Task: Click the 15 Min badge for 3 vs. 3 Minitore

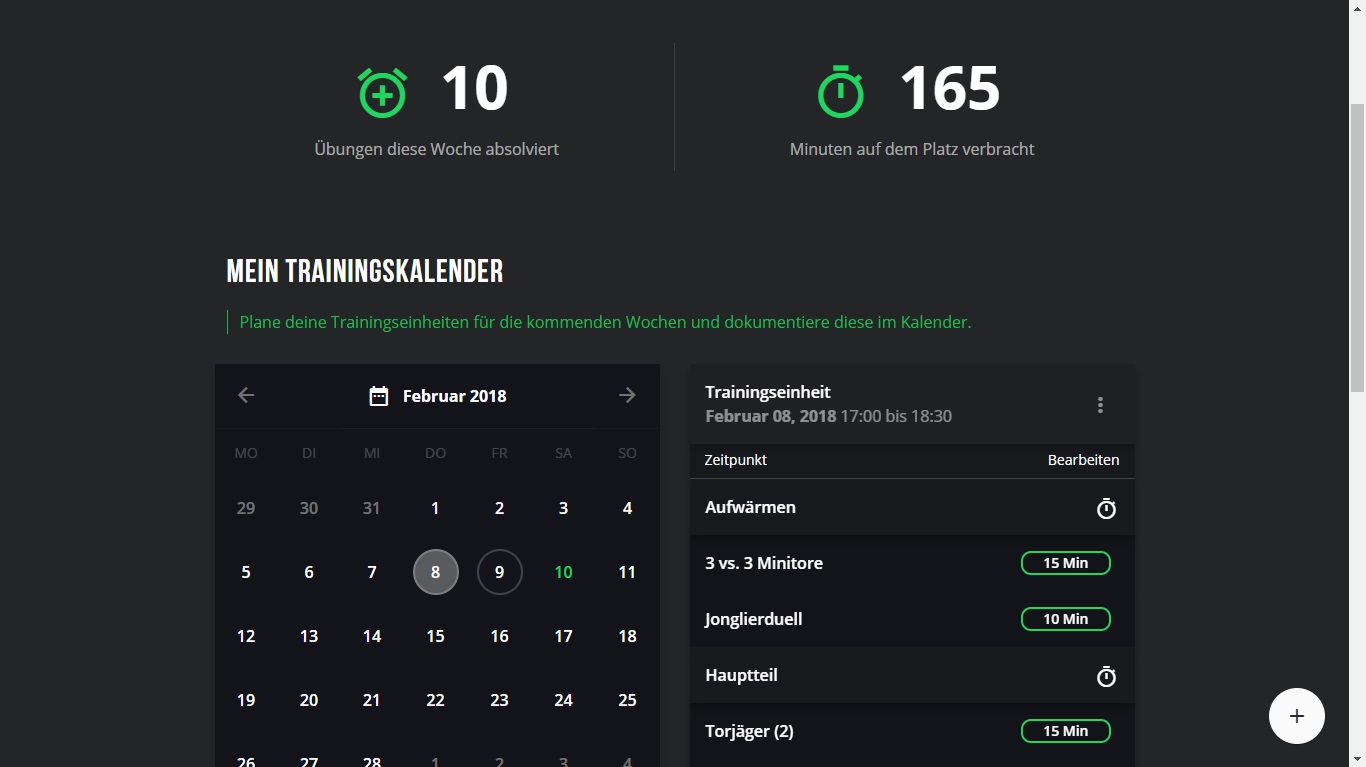Action: point(1065,563)
